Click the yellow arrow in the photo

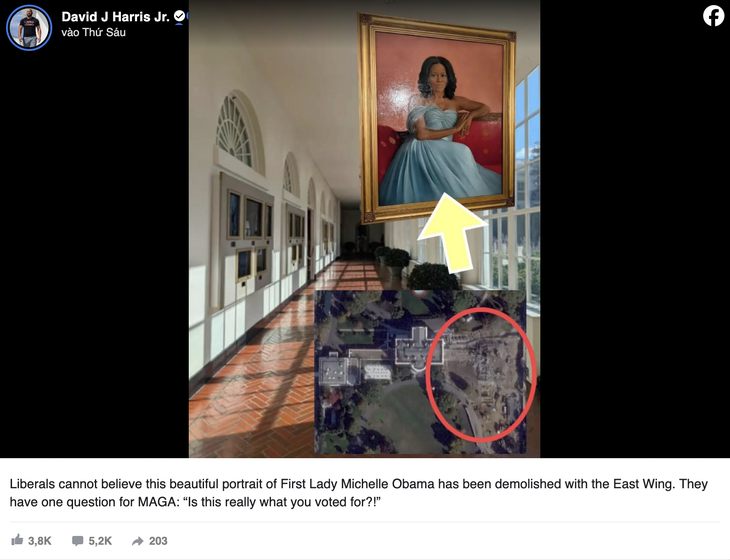453,232
